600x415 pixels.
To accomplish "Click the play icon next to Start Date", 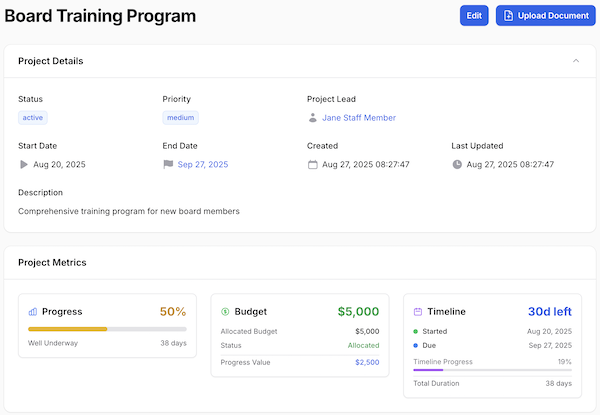I will (24, 164).
